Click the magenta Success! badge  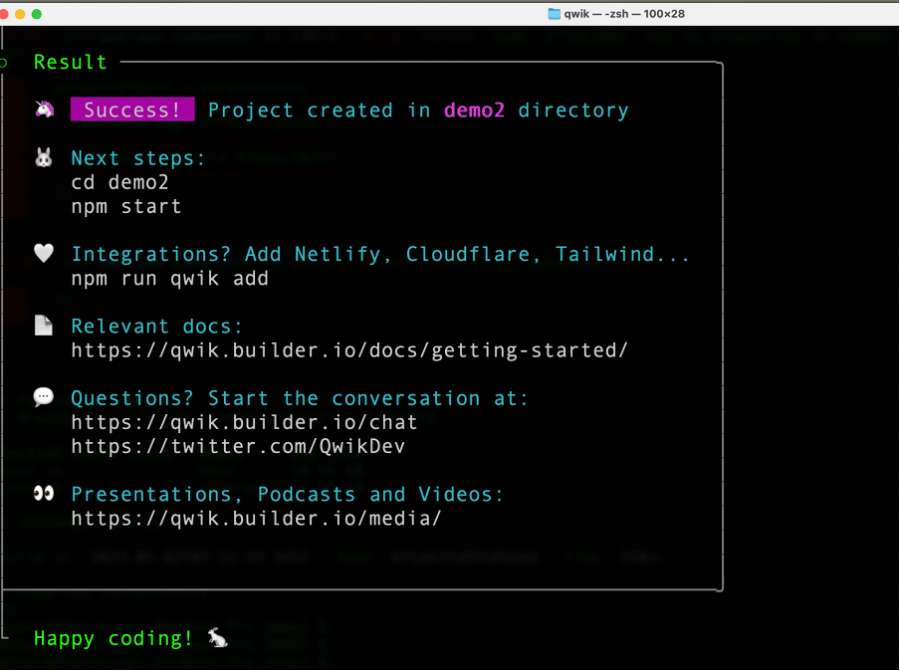[x=133, y=109]
